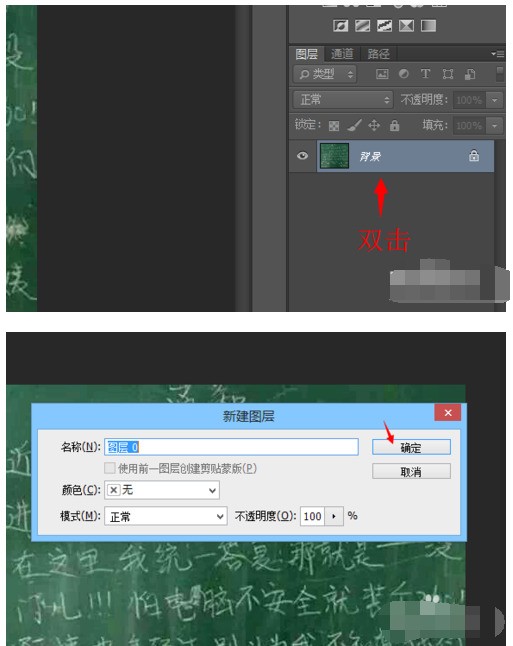513x646 pixels.
Task: Switch to the 路径 tab
Action: point(378,54)
